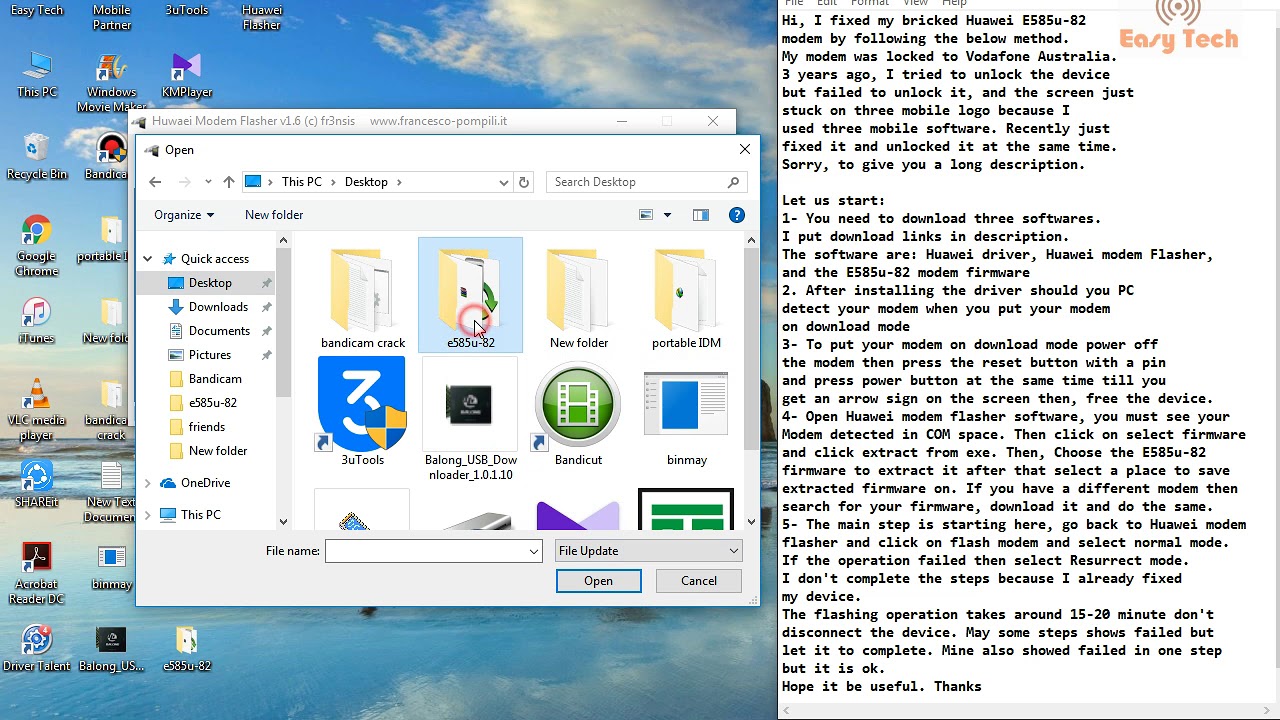Open the Format menu in Notepad
This screenshot has height=720, width=1280.
[869, 4]
